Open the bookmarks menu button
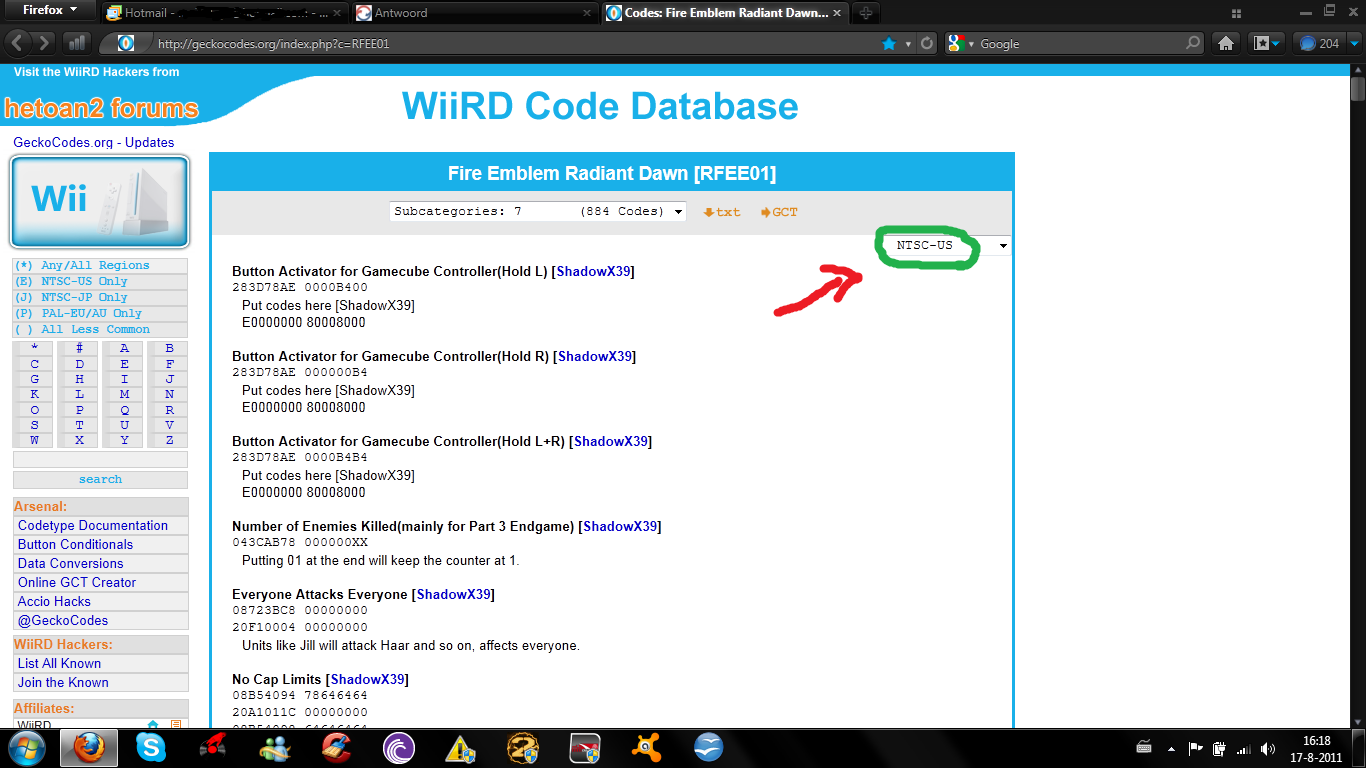 tap(1267, 43)
